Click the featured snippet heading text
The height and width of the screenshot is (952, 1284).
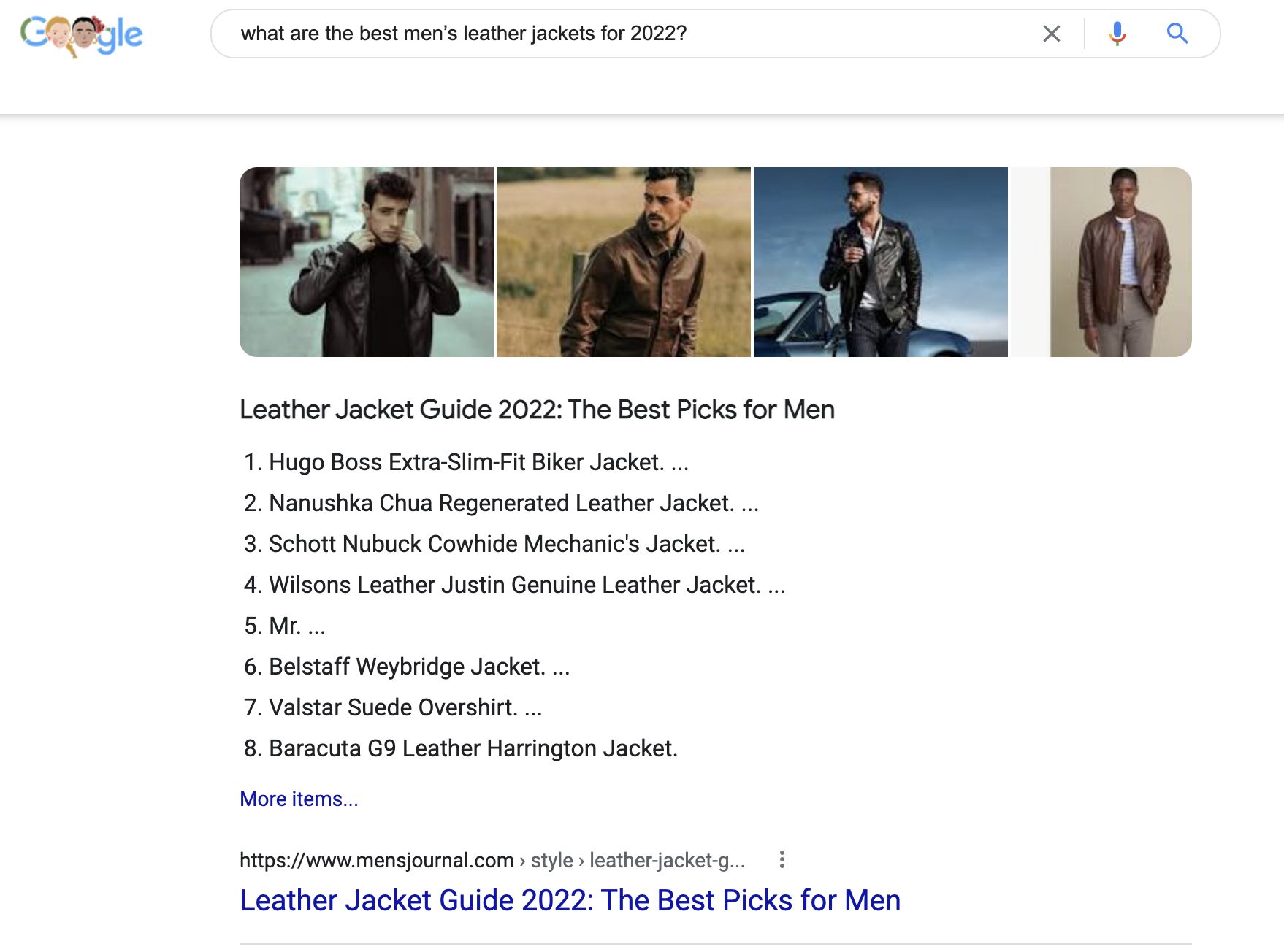pos(537,410)
